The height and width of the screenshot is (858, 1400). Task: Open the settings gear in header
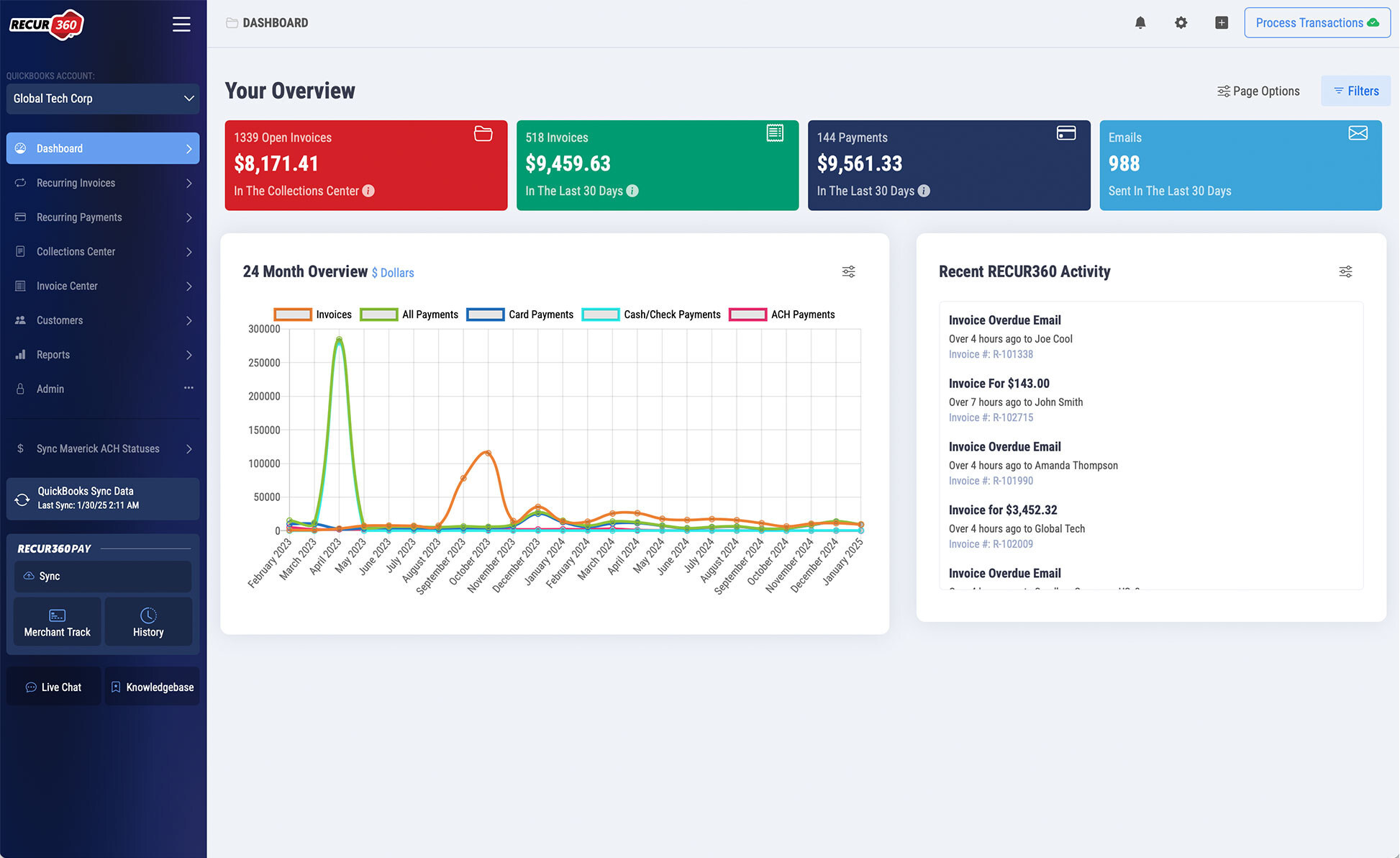click(x=1181, y=23)
